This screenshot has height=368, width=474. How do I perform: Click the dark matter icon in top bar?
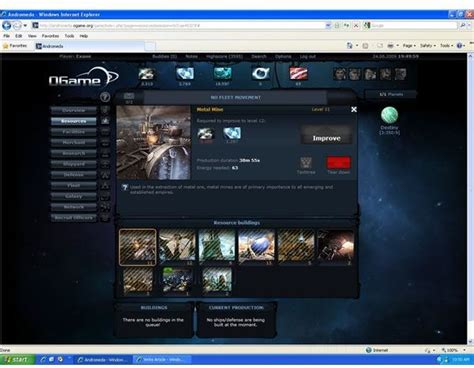[260, 74]
